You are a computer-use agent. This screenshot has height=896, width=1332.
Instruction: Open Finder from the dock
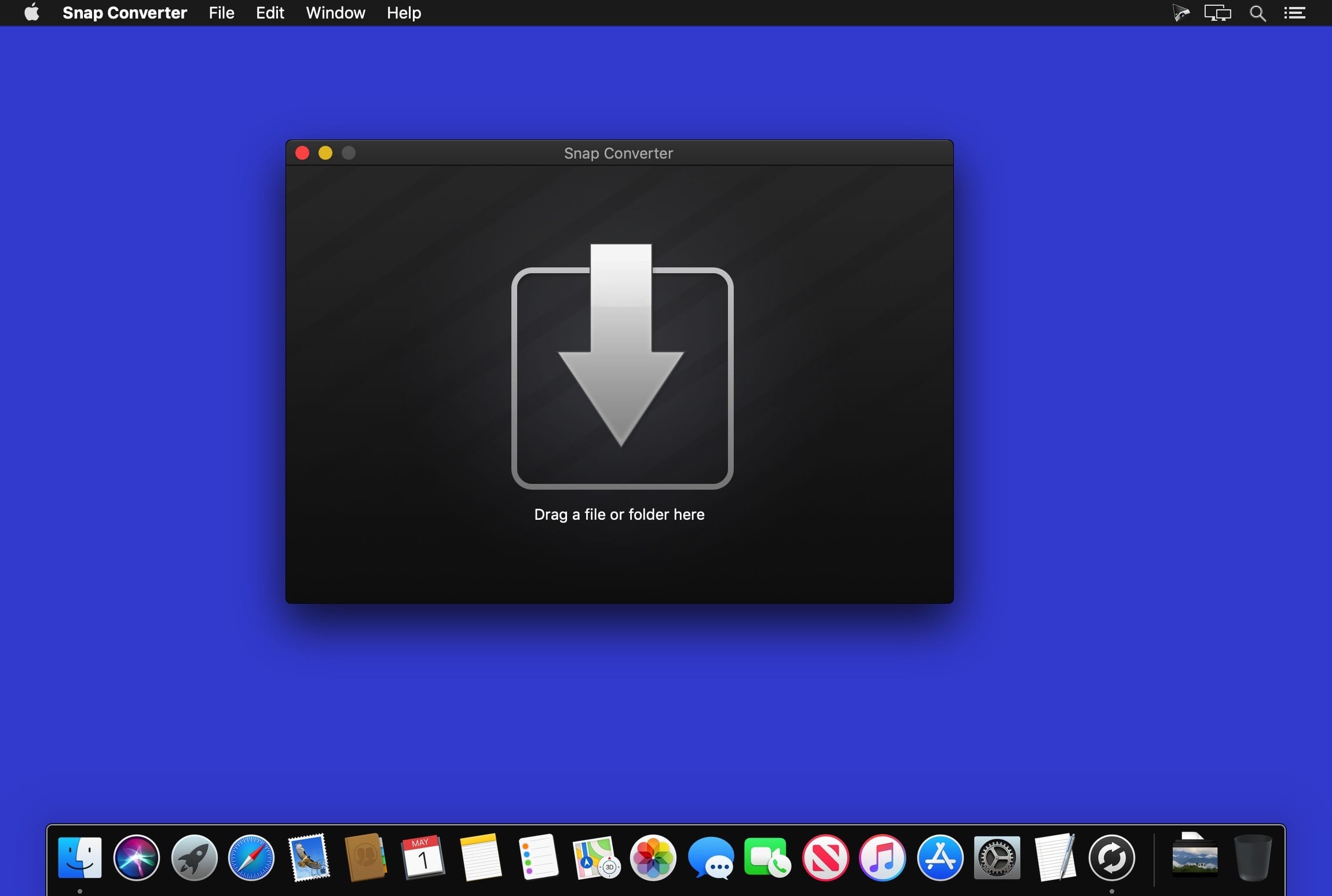(x=80, y=858)
